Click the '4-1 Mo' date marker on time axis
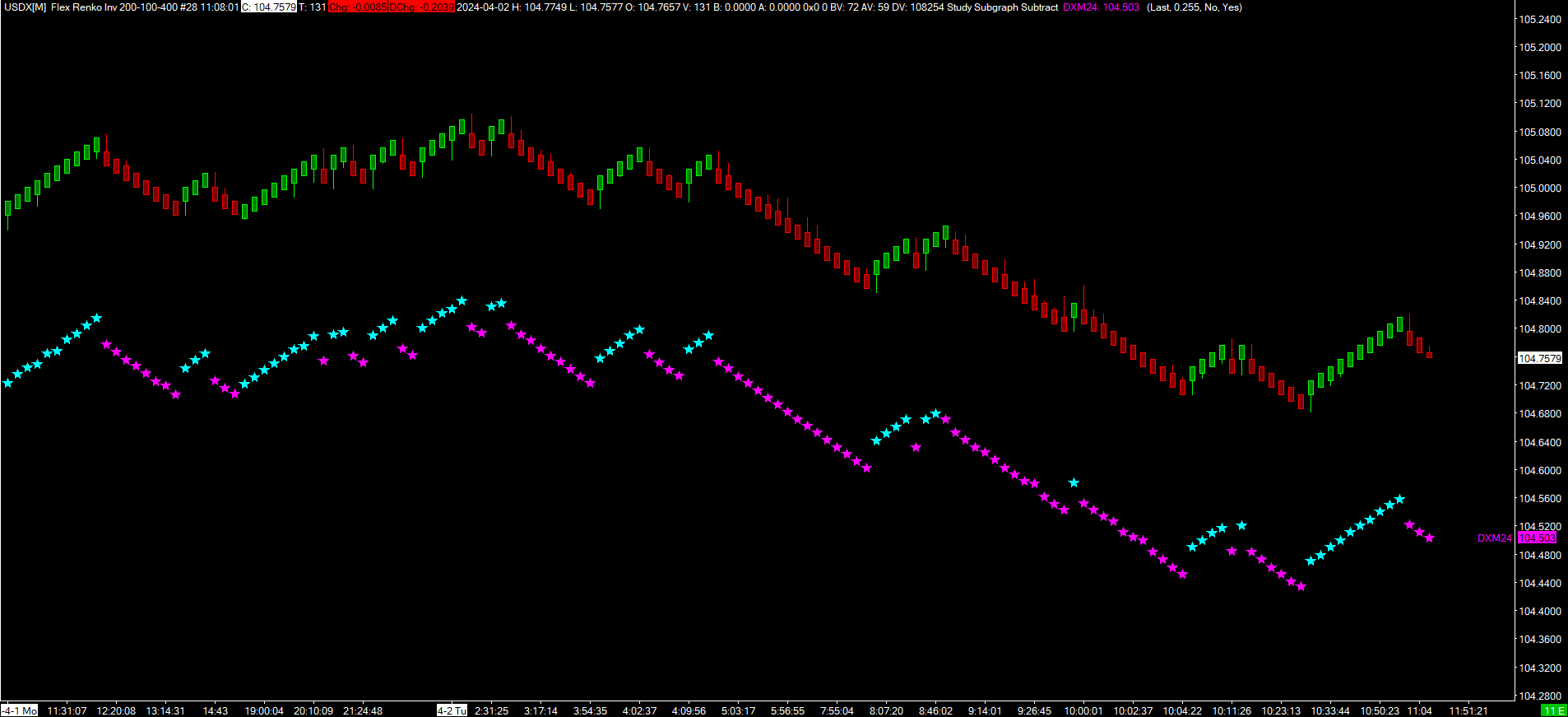Screen dimensions: 1568x717 (19, 710)
